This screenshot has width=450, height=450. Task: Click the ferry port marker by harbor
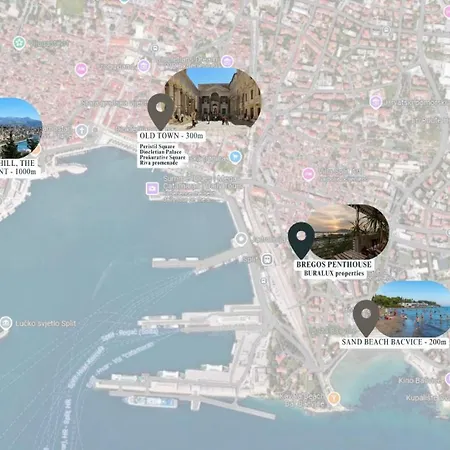pos(241,239)
